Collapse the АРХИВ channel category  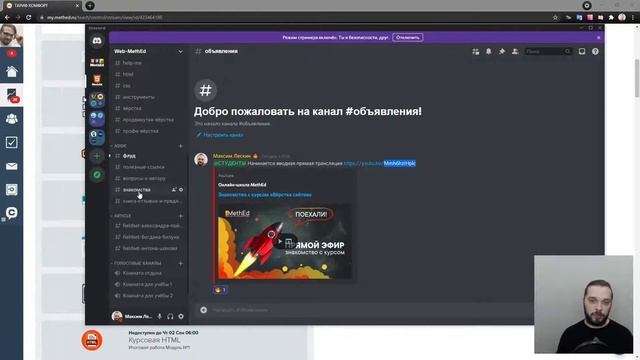122,216
